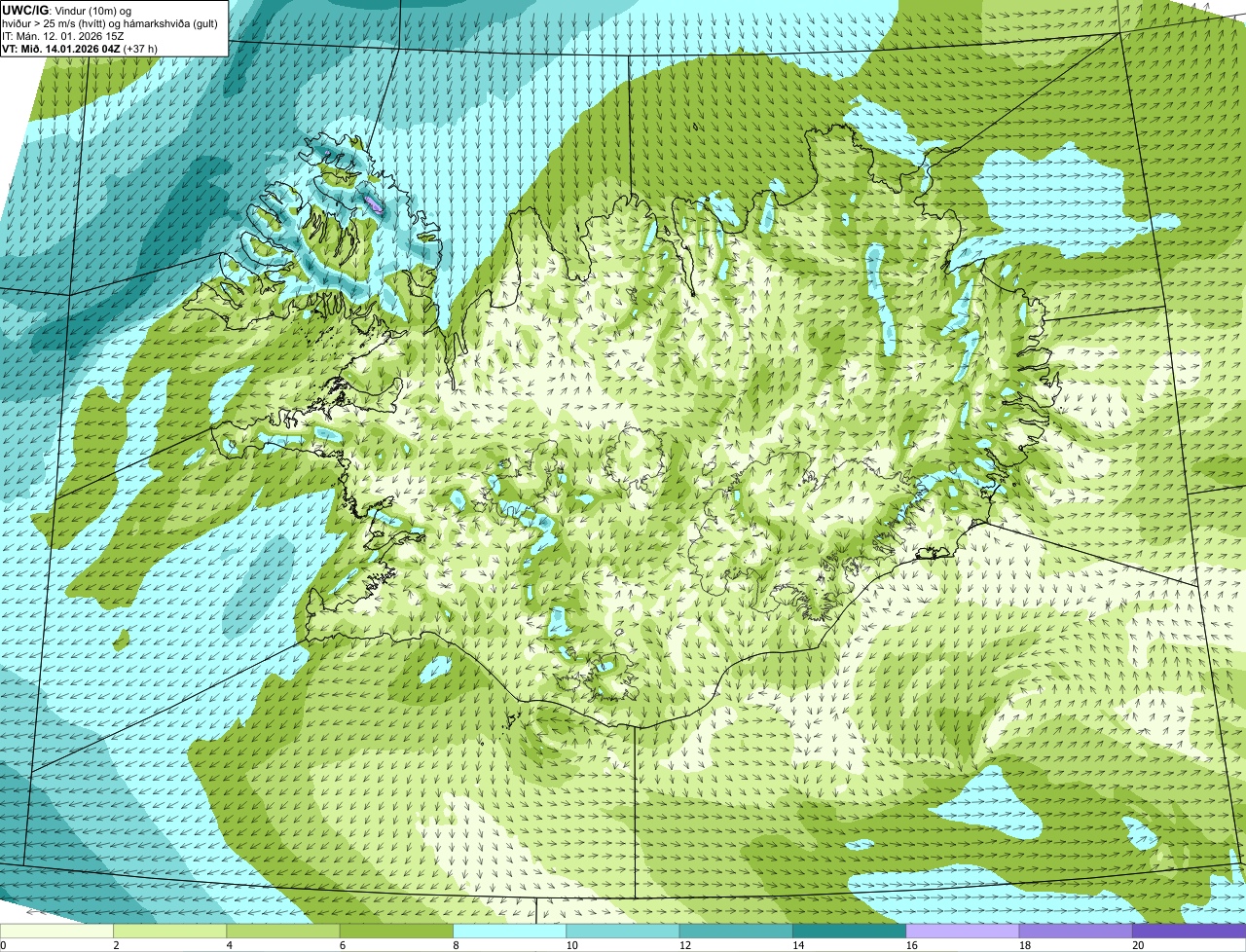The height and width of the screenshot is (952, 1246).
Task: Click the legend tick label '8'
Action: 455,945
